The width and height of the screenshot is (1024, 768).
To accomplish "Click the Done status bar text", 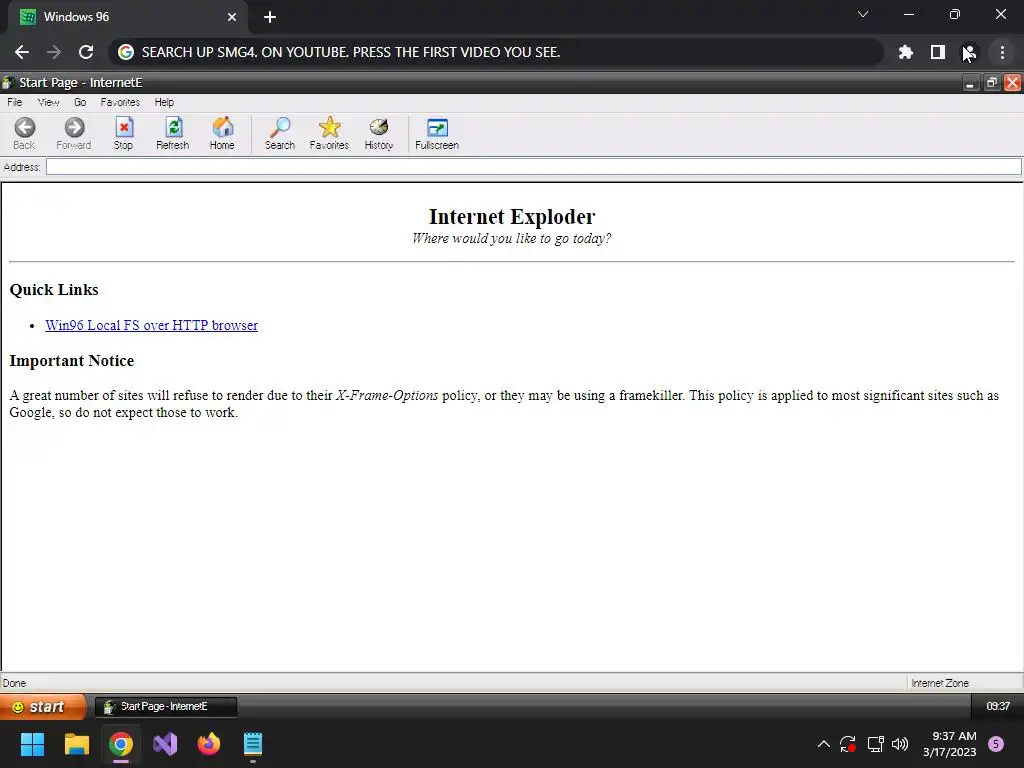I will click(14, 683).
